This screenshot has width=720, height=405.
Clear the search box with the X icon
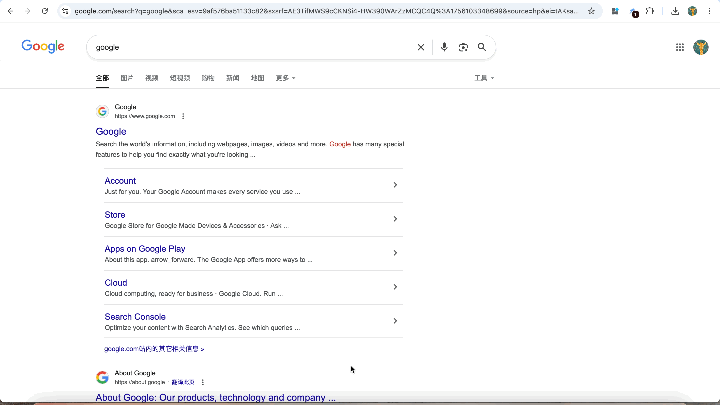[x=421, y=47]
